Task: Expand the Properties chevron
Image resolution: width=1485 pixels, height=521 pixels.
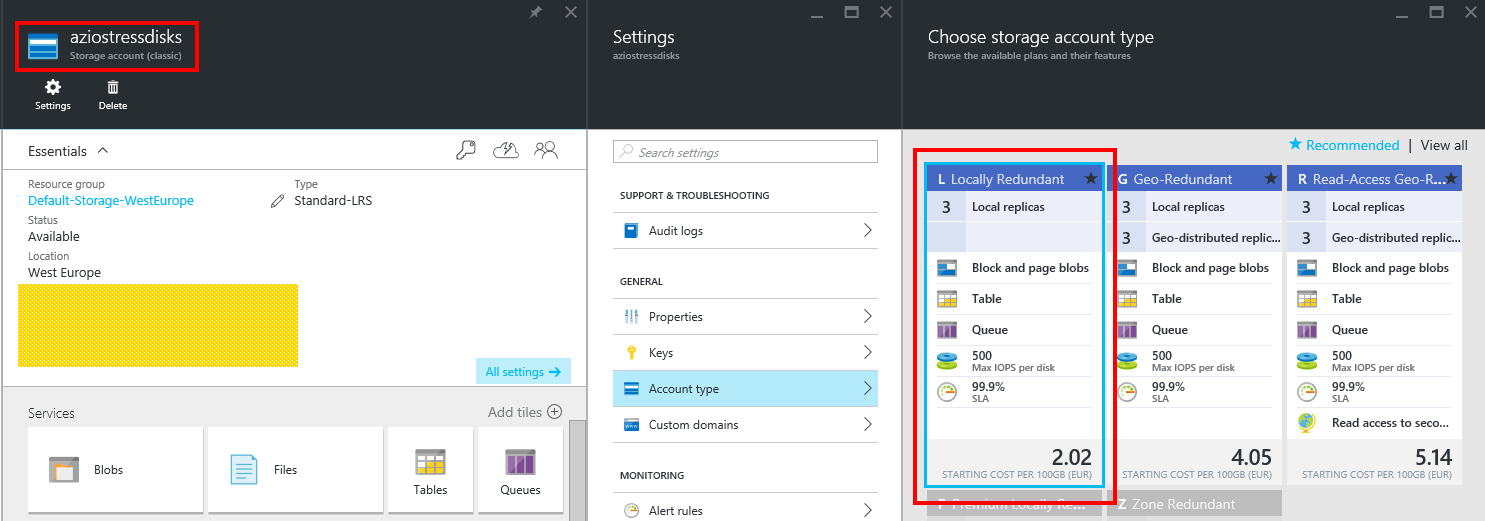Action: [867, 317]
